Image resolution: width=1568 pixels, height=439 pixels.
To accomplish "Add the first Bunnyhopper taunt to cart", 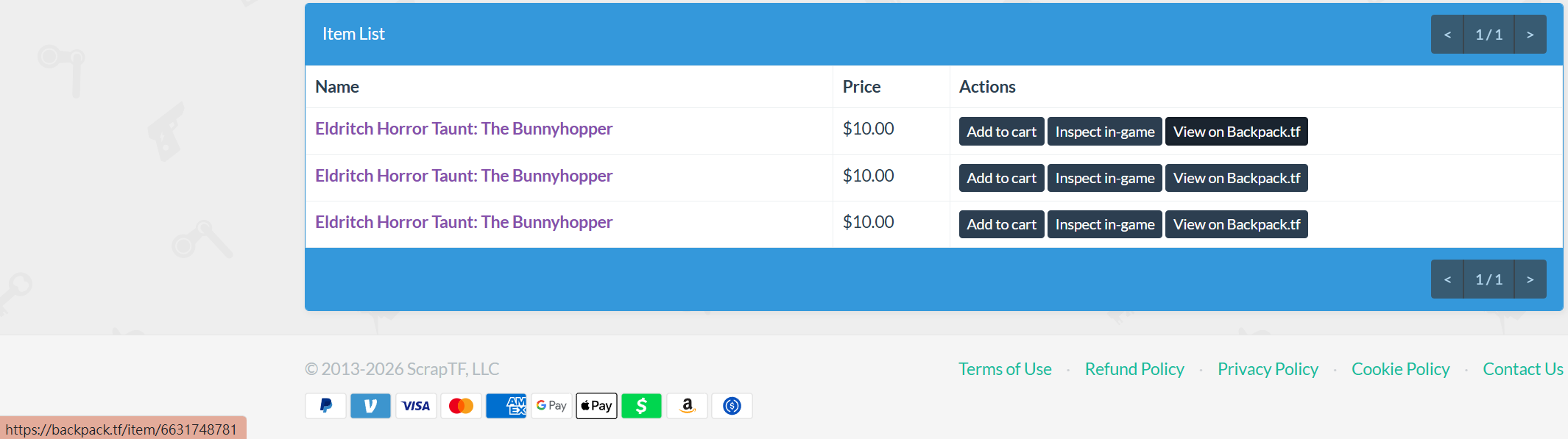I will pyautogui.click(x=1001, y=132).
